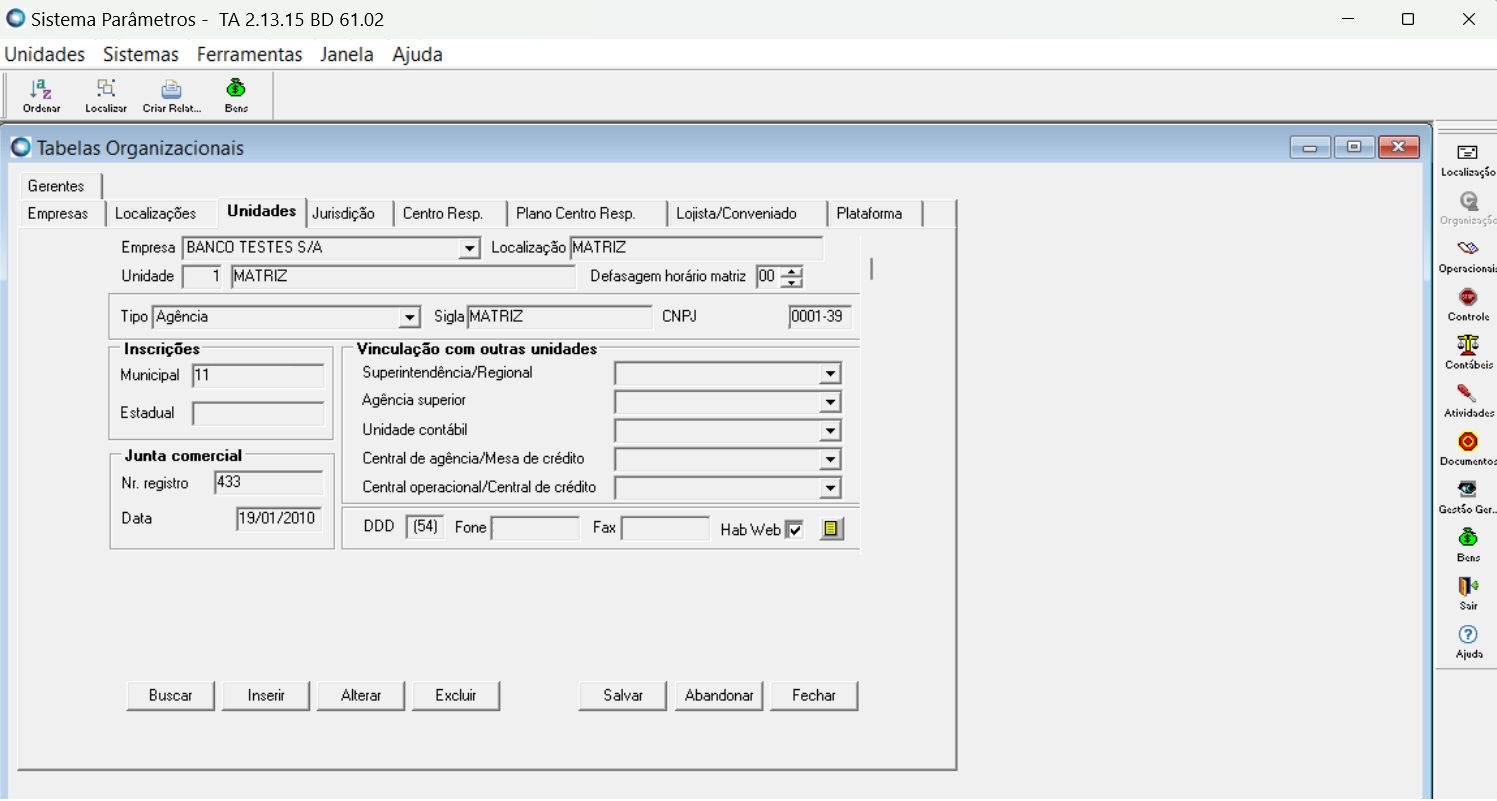This screenshot has height=801, width=1497.
Task: Expand Central operacional/Central de crédito dropdown
Action: [829, 489]
